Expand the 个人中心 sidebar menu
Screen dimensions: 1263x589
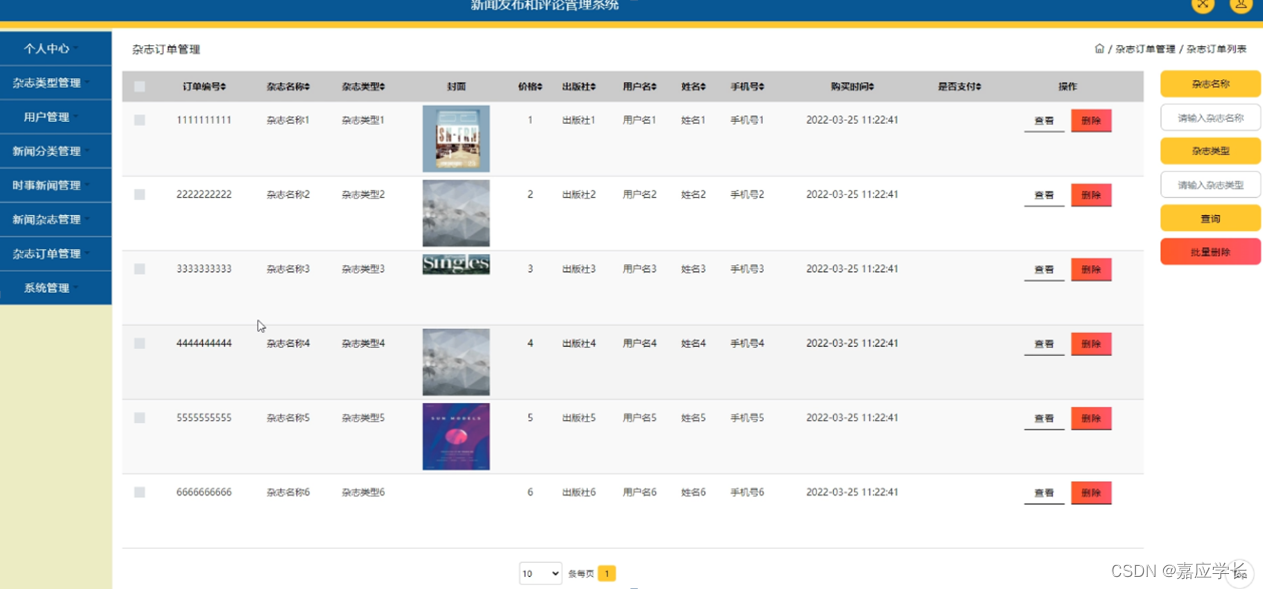click(x=55, y=48)
